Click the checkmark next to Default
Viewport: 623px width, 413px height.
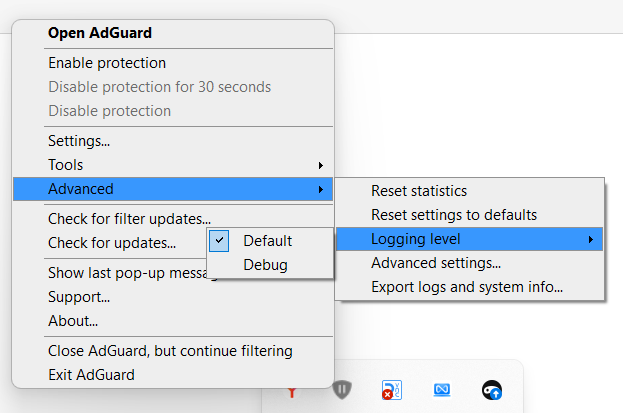[219, 241]
